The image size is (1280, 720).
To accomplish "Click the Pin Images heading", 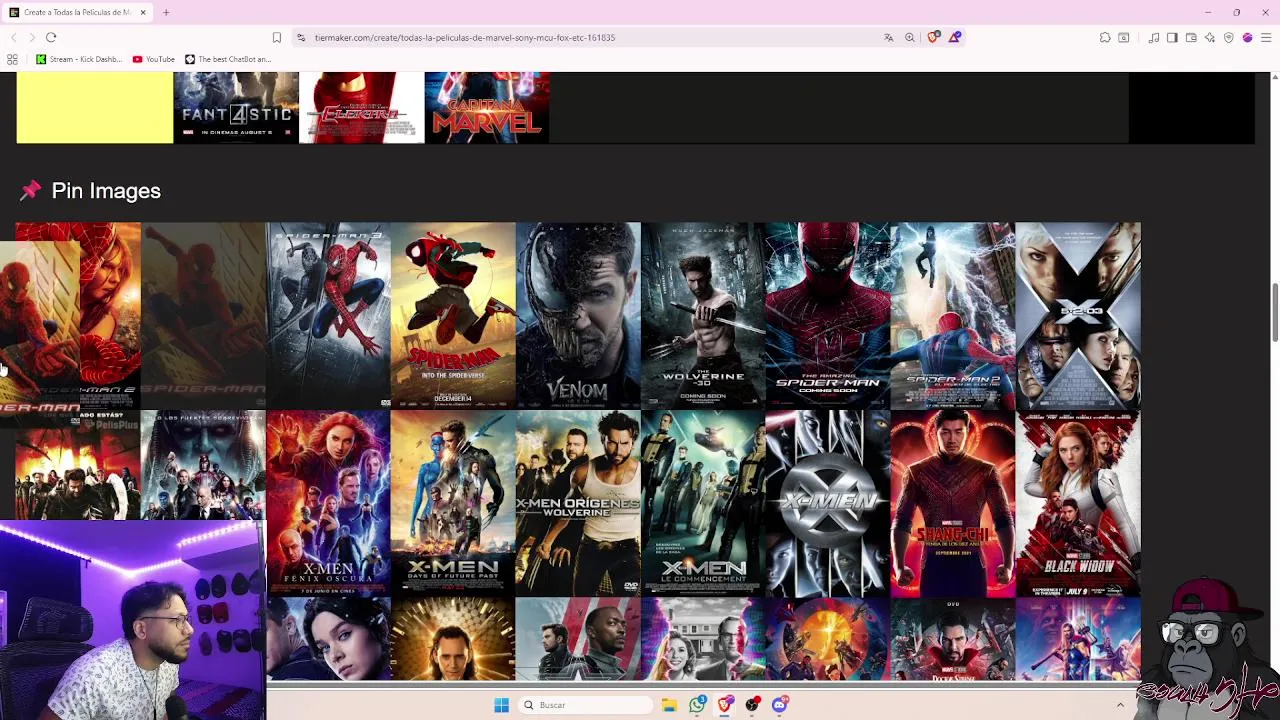I will [105, 191].
